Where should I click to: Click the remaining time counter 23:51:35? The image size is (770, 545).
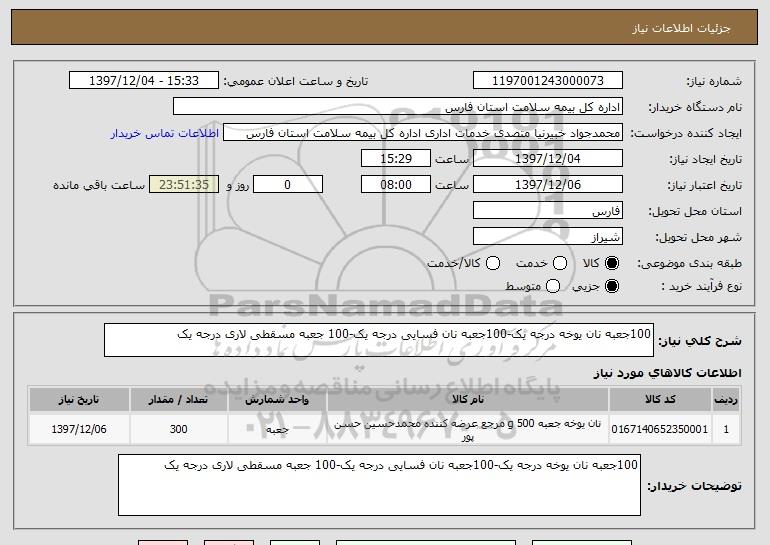[184, 185]
